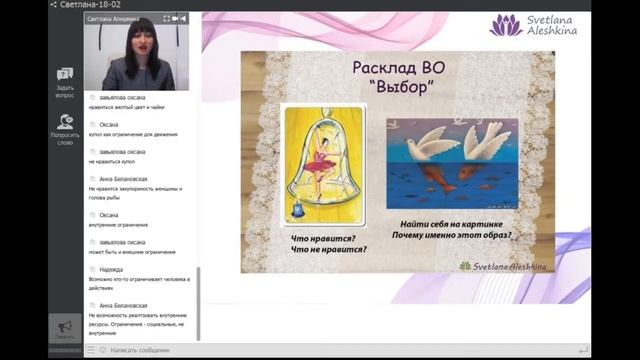Click the megaphone Говорить button
Viewport: 640px width, 360px height.
click(x=65, y=328)
